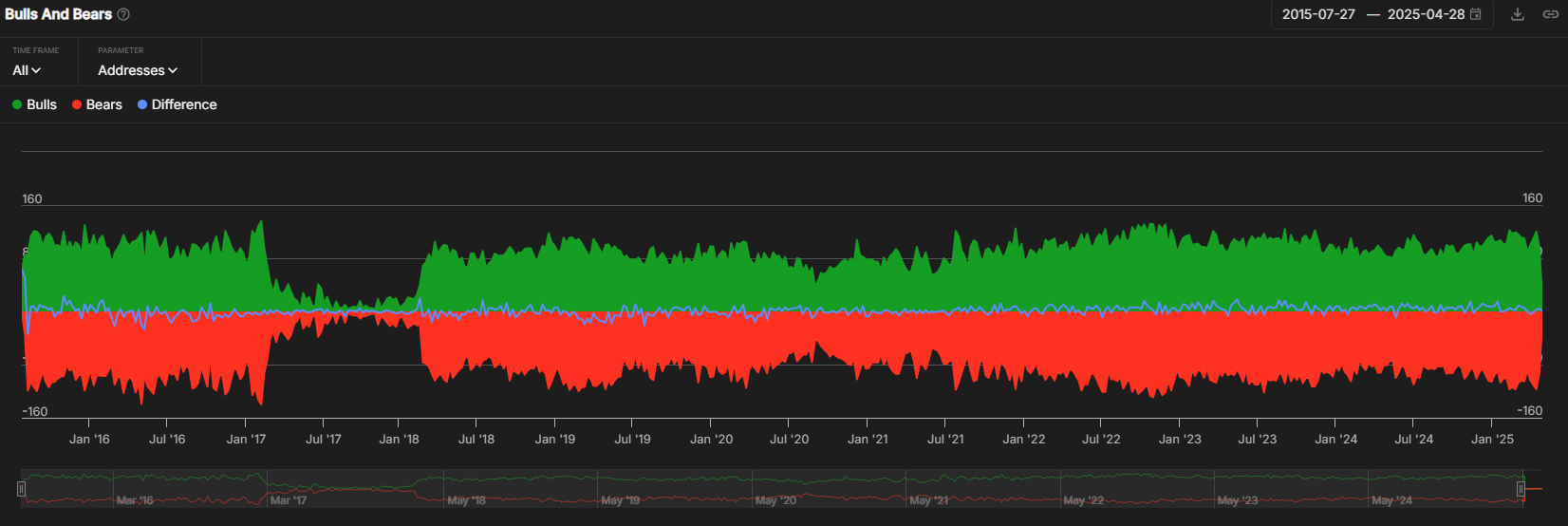Image resolution: width=1568 pixels, height=526 pixels.
Task: Toggle the Bulls series legend
Action: (34, 104)
